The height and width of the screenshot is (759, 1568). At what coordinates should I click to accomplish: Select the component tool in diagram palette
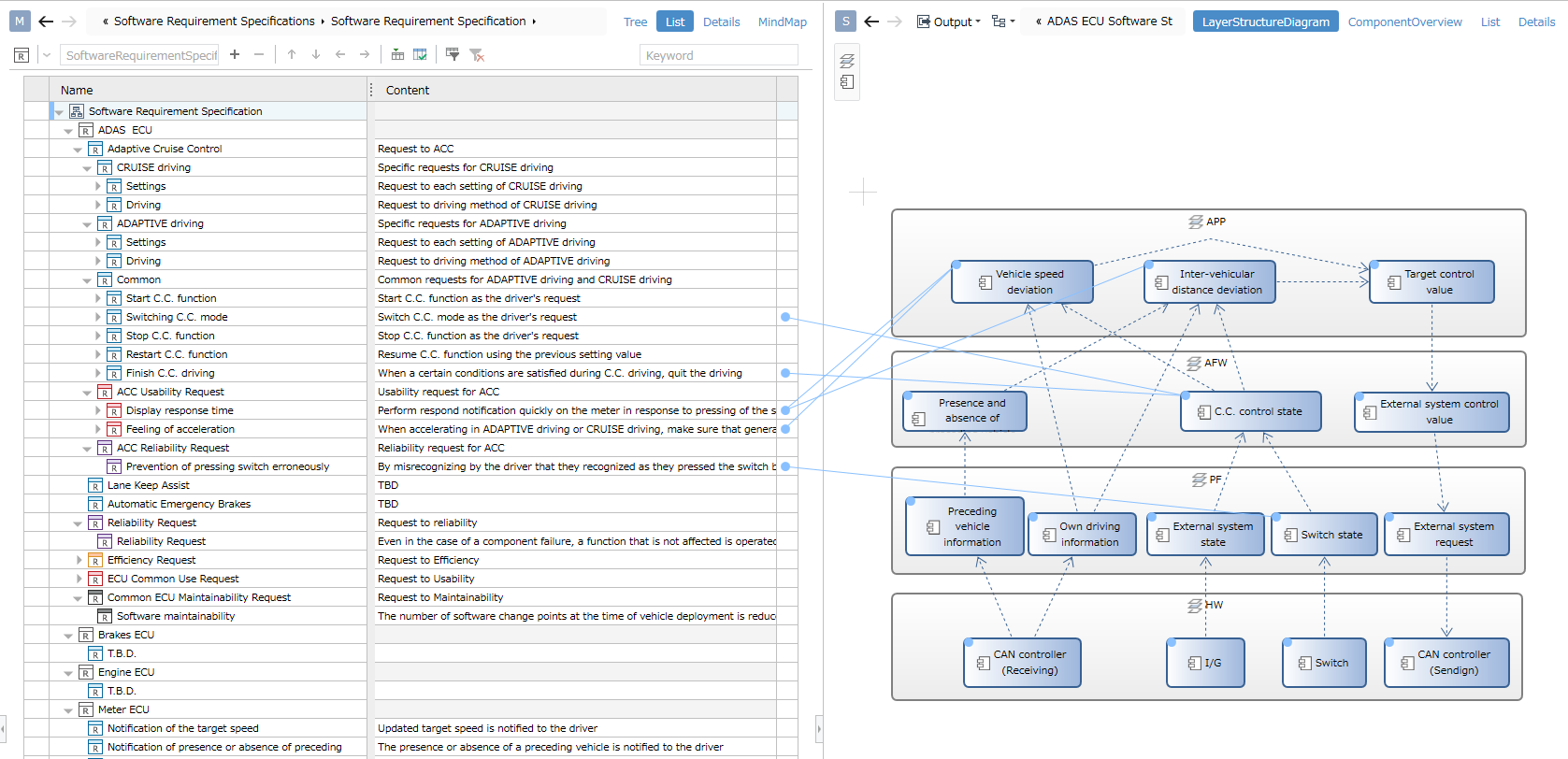pos(847,82)
